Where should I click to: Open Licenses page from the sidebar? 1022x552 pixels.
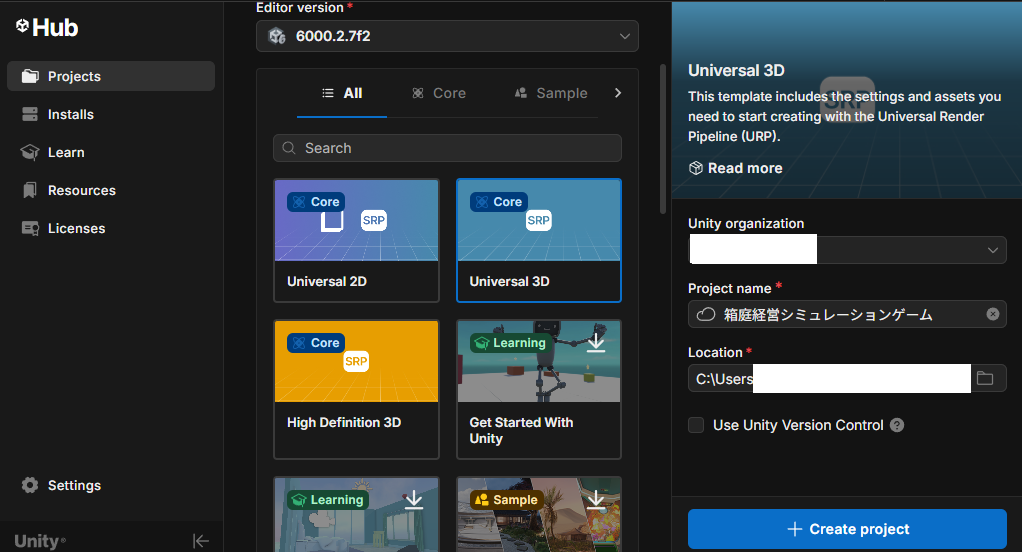(76, 229)
